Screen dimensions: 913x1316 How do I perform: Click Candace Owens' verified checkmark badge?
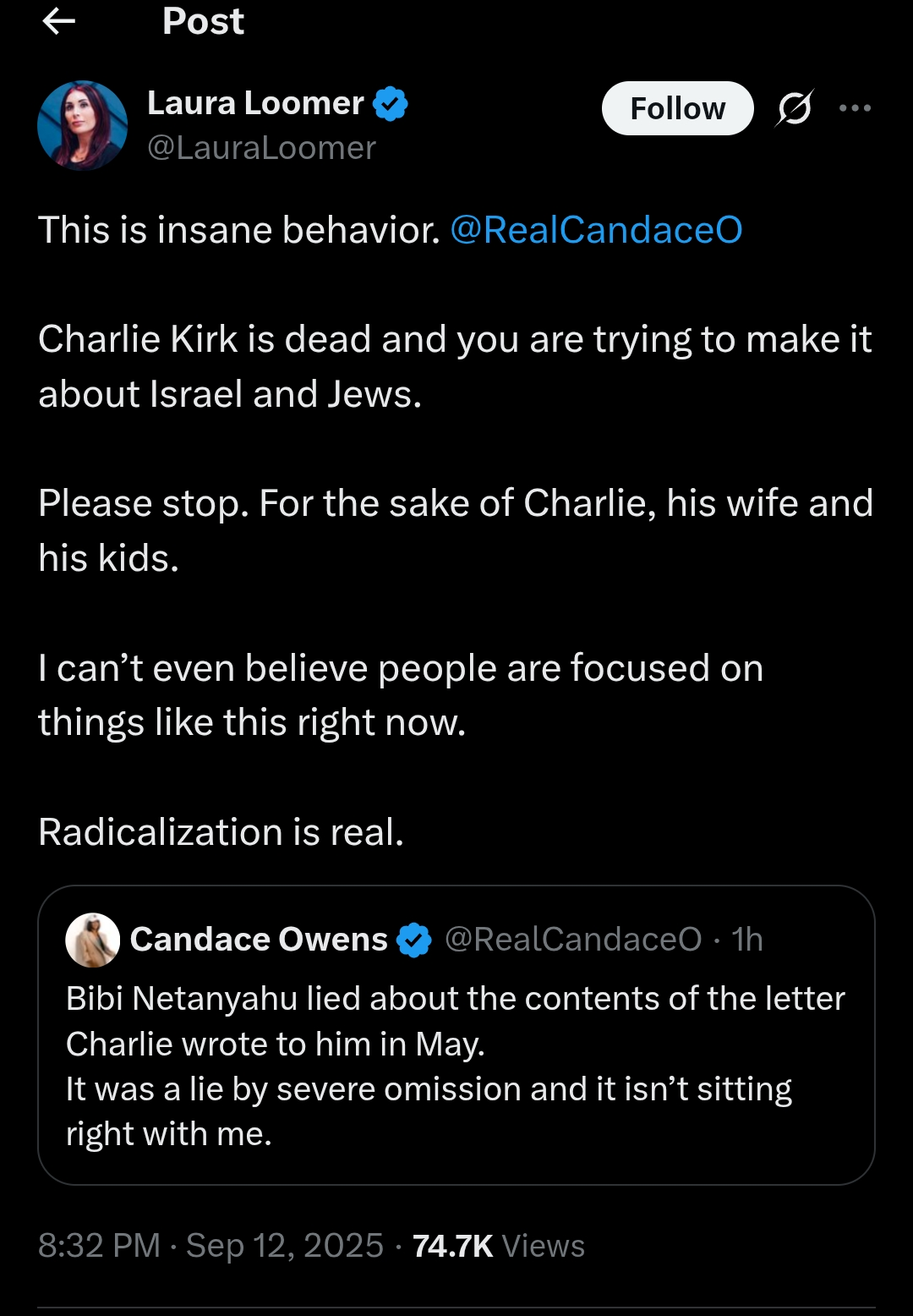click(414, 940)
